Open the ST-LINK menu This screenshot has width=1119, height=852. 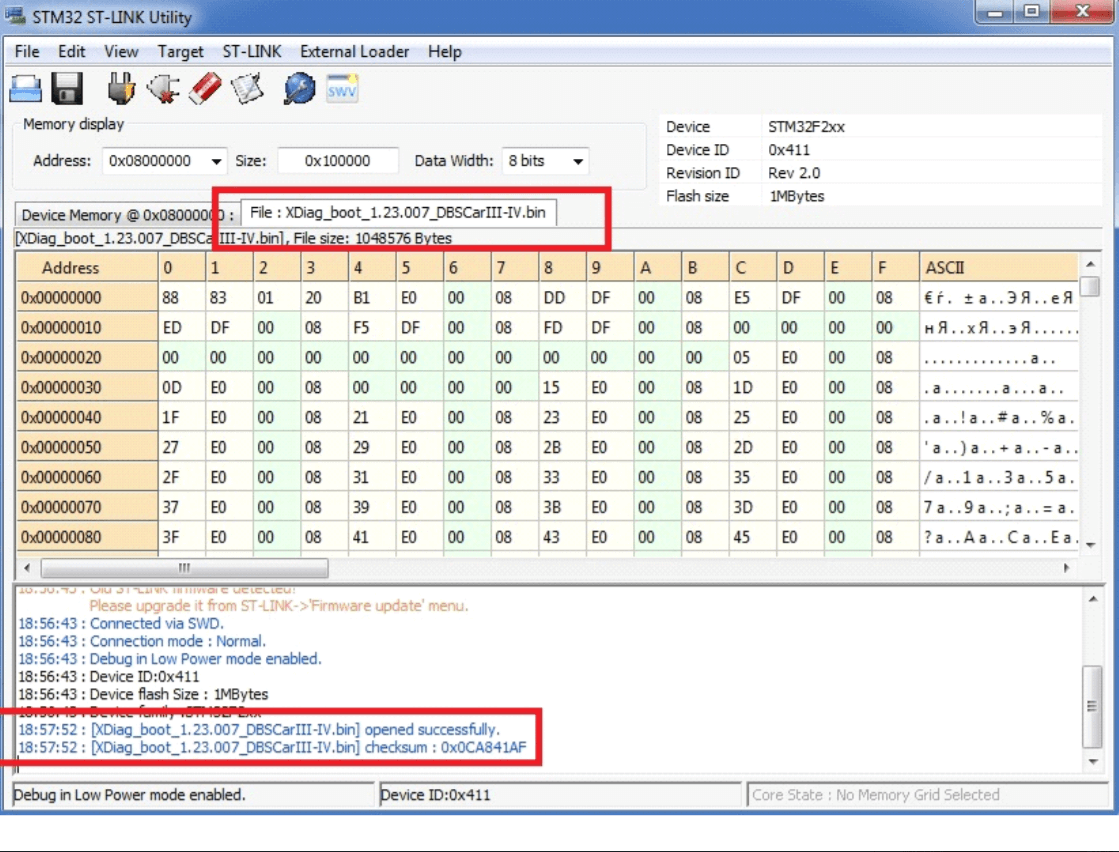tap(252, 51)
